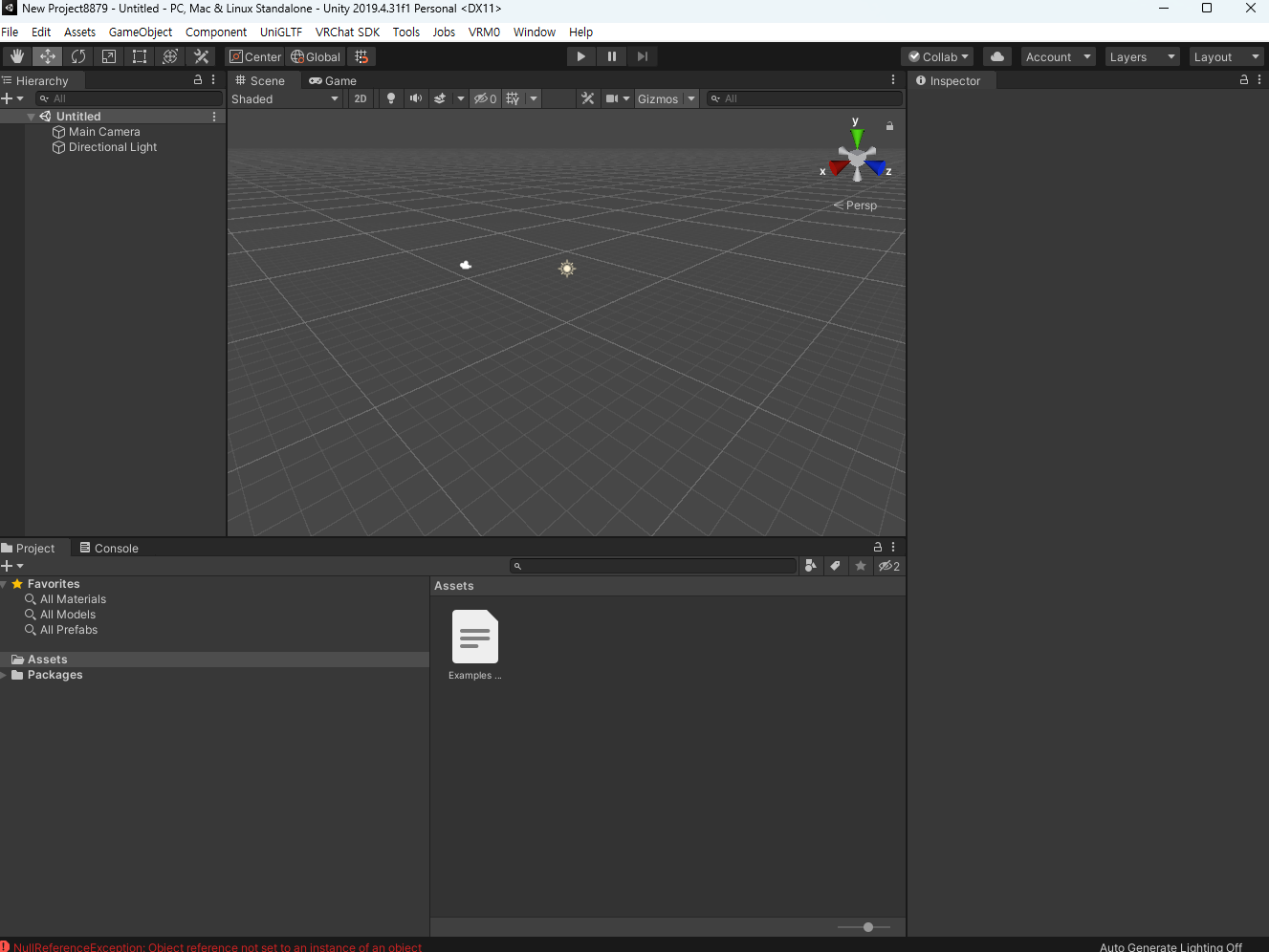Toggle hidden packages visibility in Project
Viewport: 1269px width, 952px height.
889,566
